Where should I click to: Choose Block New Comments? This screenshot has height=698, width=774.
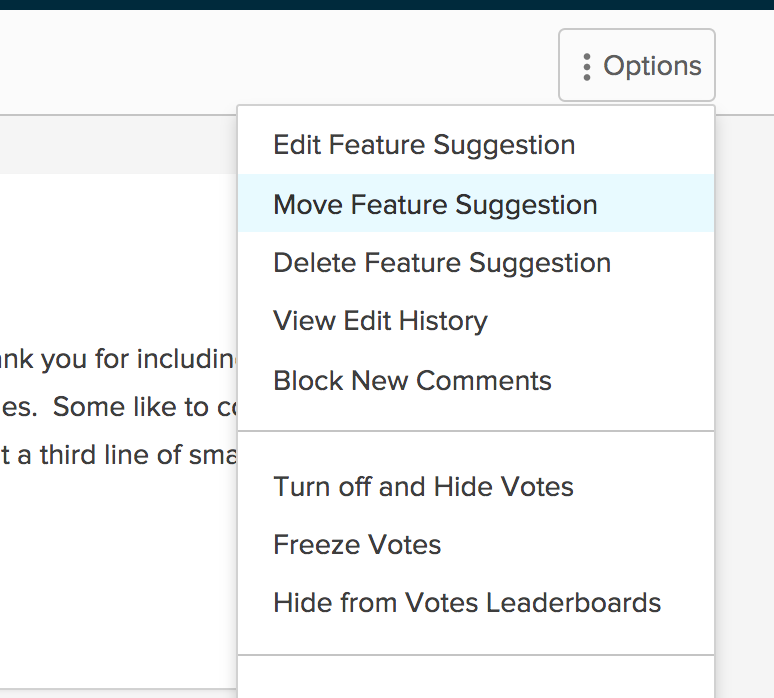pyautogui.click(x=476, y=380)
